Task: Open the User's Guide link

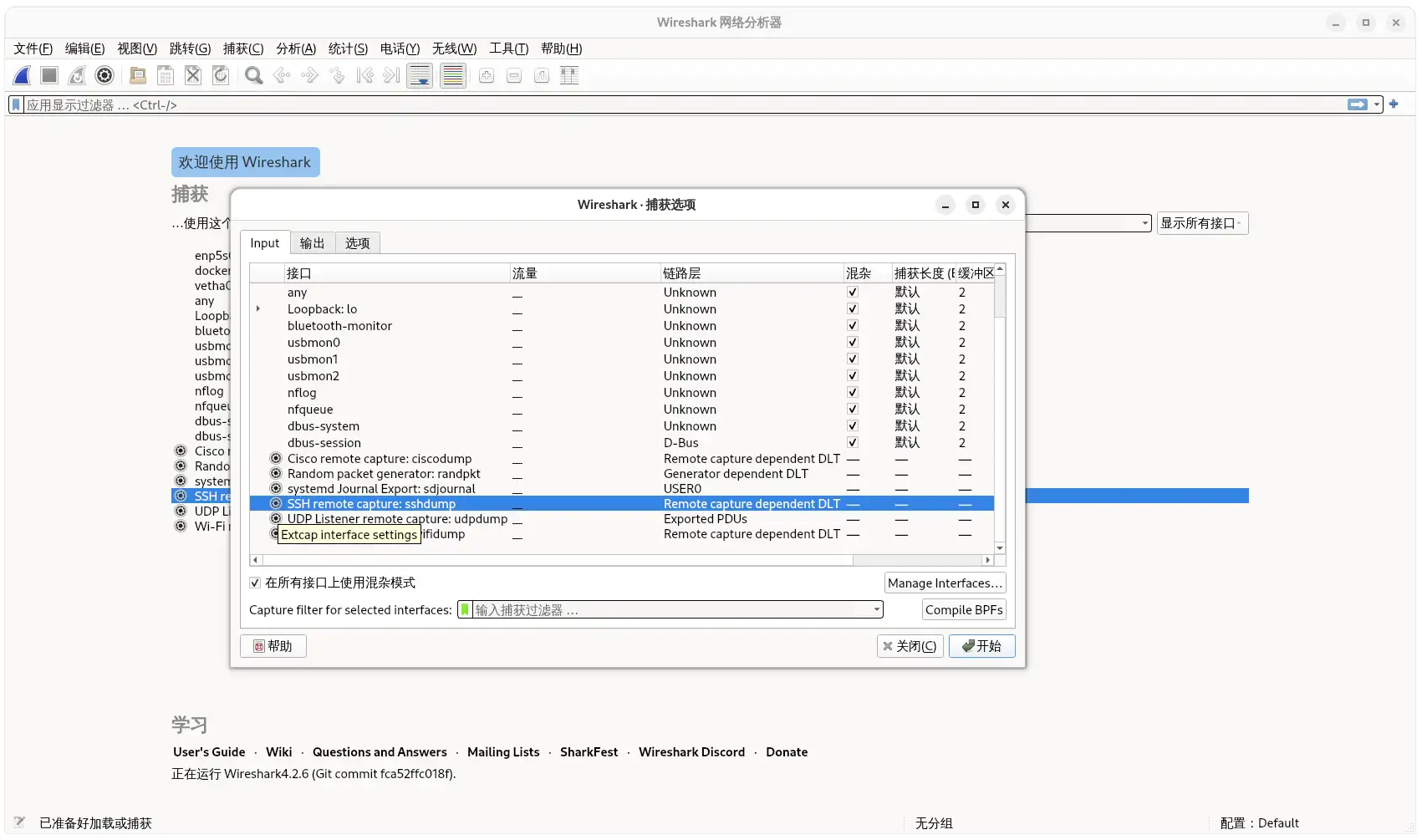Action: pos(209,752)
